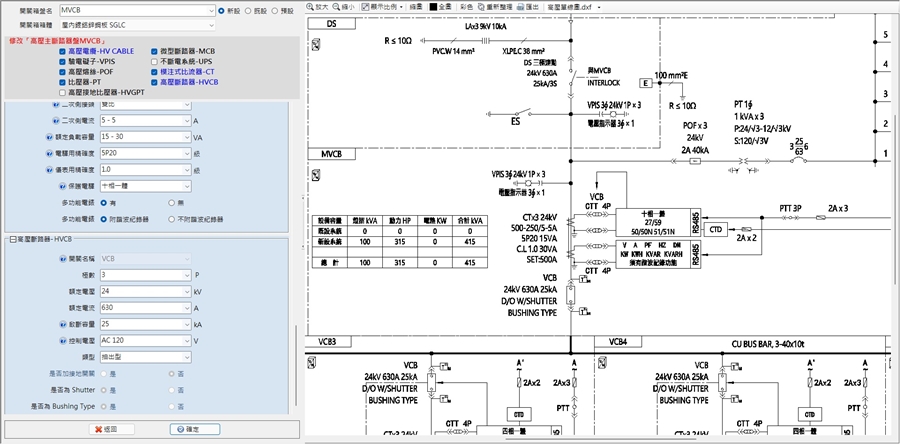Screen dimensions: 900x444
Task: Uncheck the 高壓電纜-HV CABLE checkbox
Action: click(x=63, y=50)
